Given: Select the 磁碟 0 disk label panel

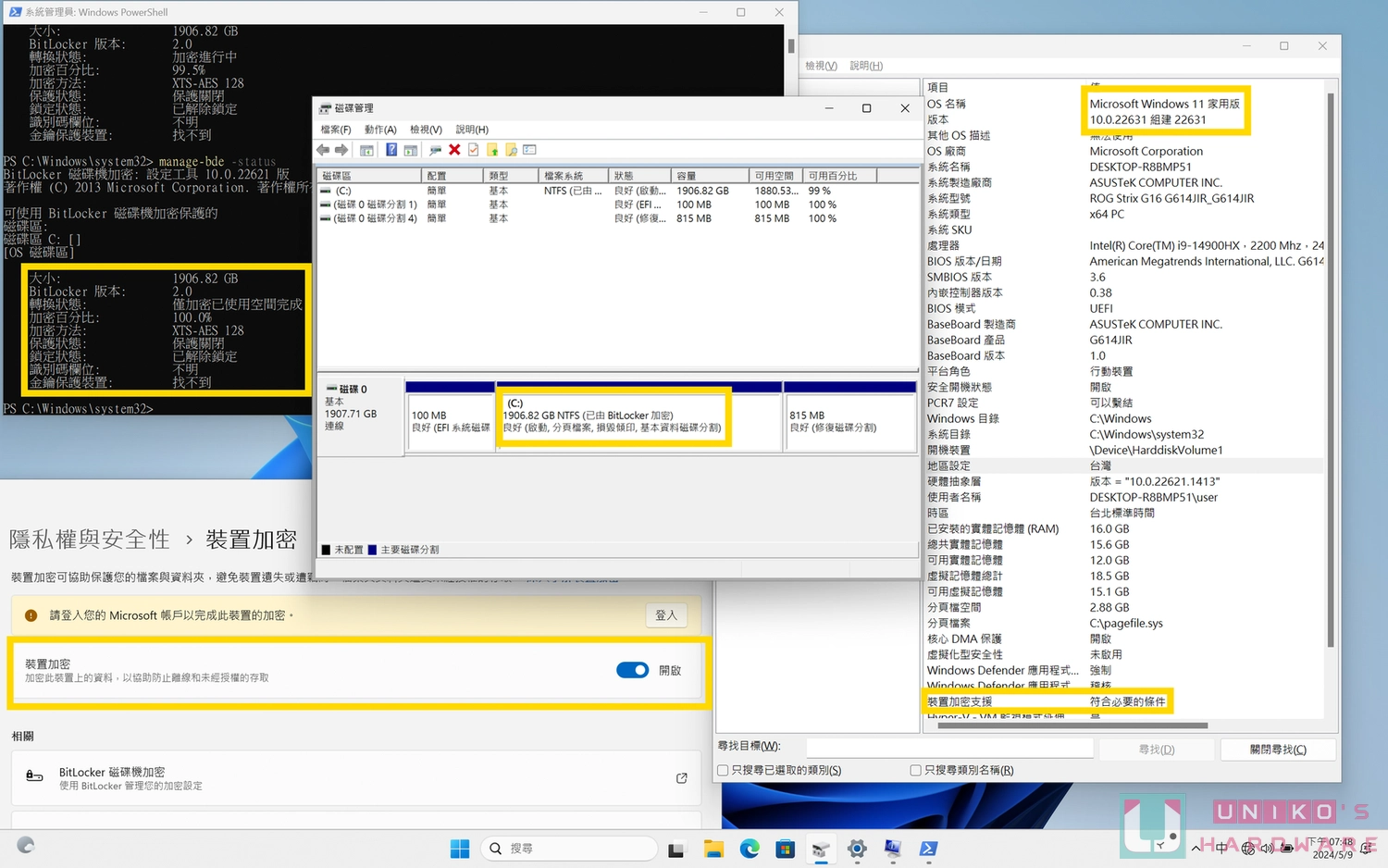Looking at the screenshot, I should [361, 415].
